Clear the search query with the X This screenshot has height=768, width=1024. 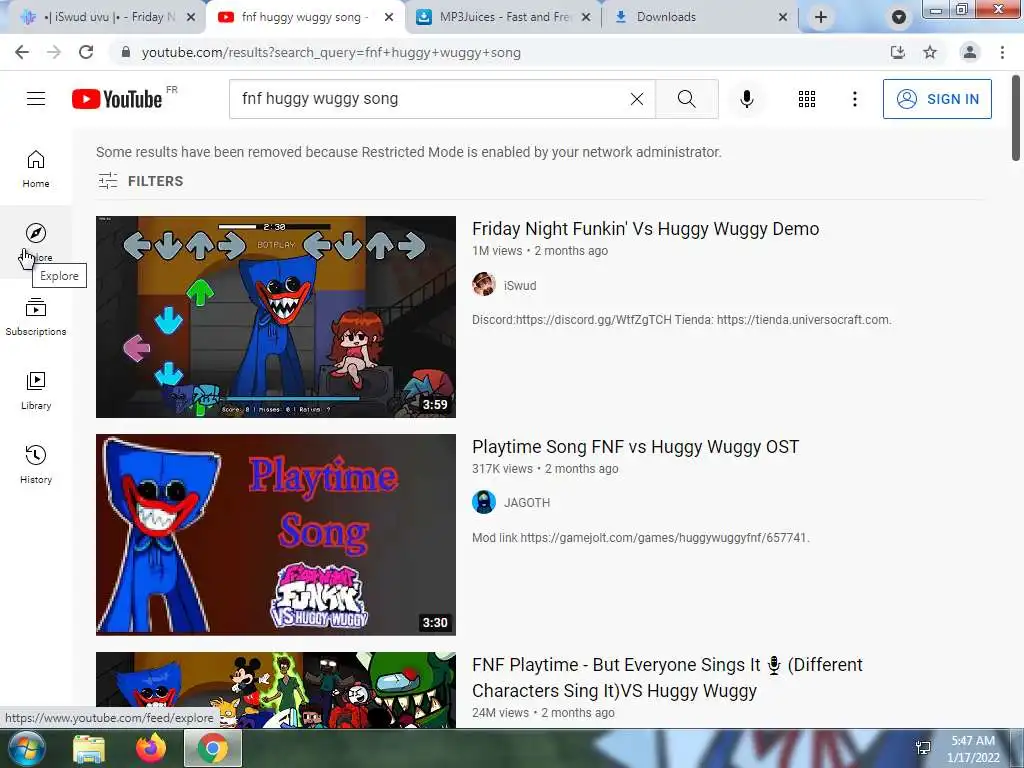pyautogui.click(x=637, y=99)
